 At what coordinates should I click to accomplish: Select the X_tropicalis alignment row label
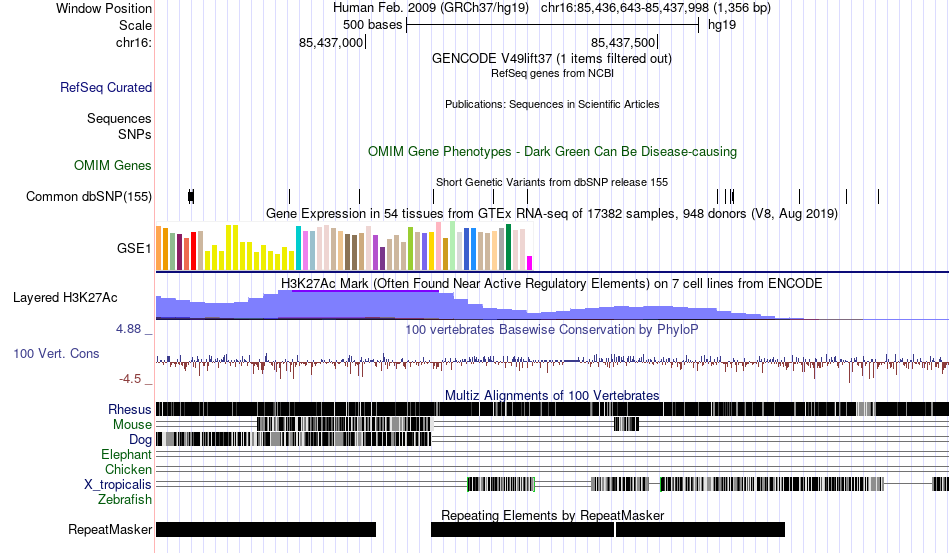click(x=118, y=485)
